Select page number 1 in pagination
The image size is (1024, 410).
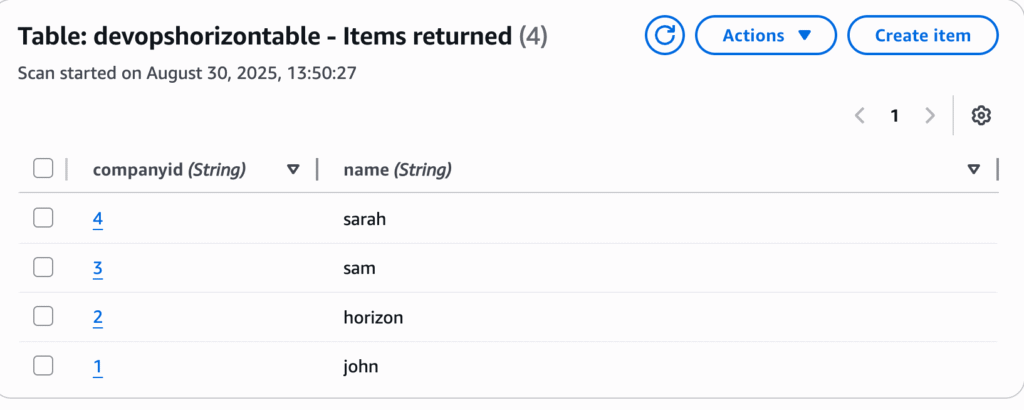pyautogui.click(x=895, y=116)
